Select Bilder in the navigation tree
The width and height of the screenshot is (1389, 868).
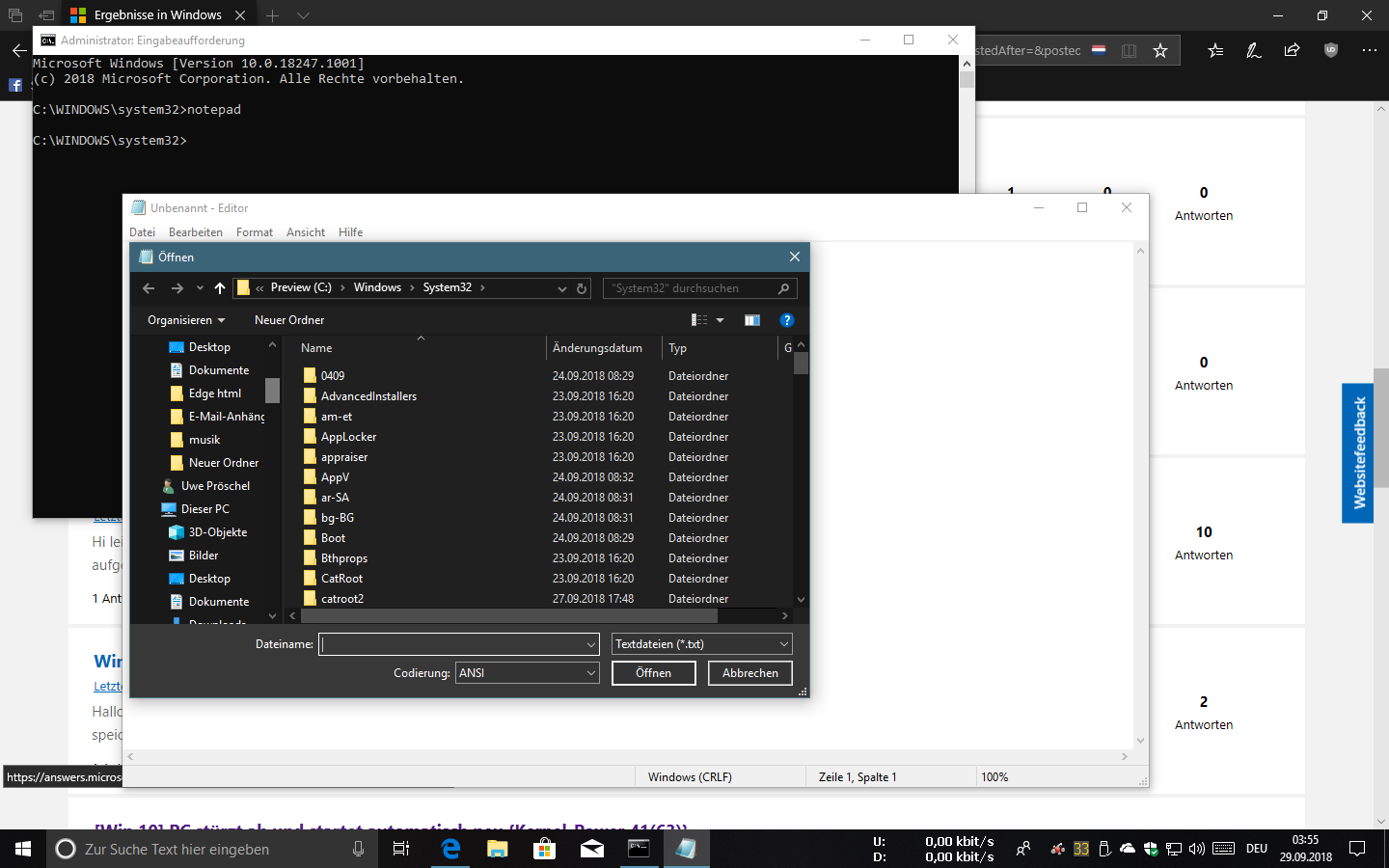click(x=204, y=556)
